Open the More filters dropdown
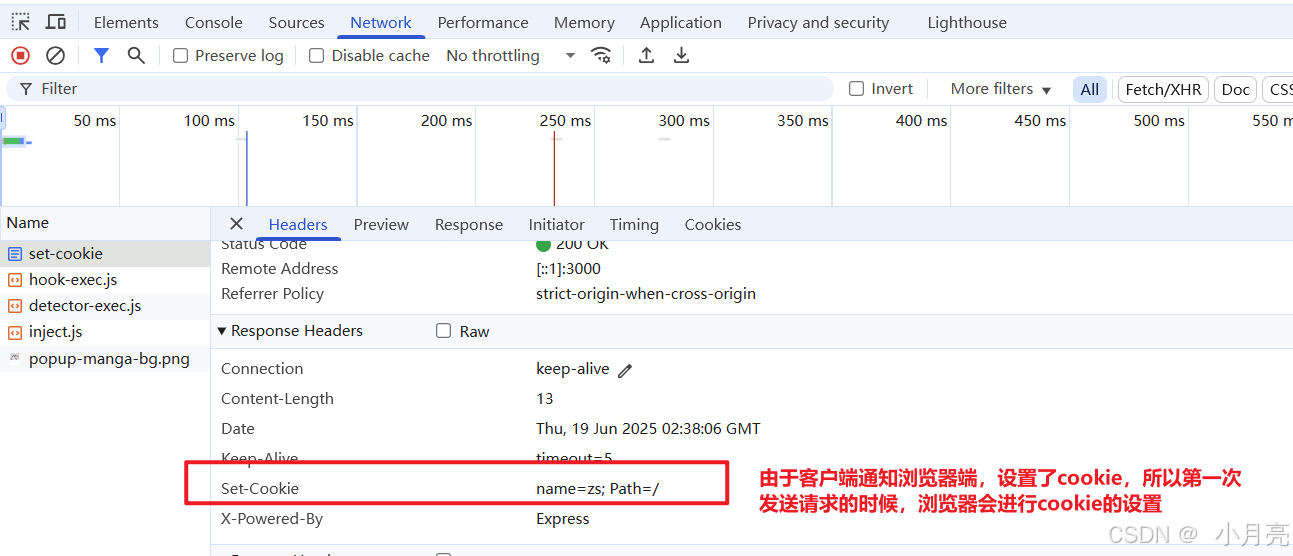The height and width of the screenshot is (556, 1293). pyautogui.click(x=1001, y=89)
